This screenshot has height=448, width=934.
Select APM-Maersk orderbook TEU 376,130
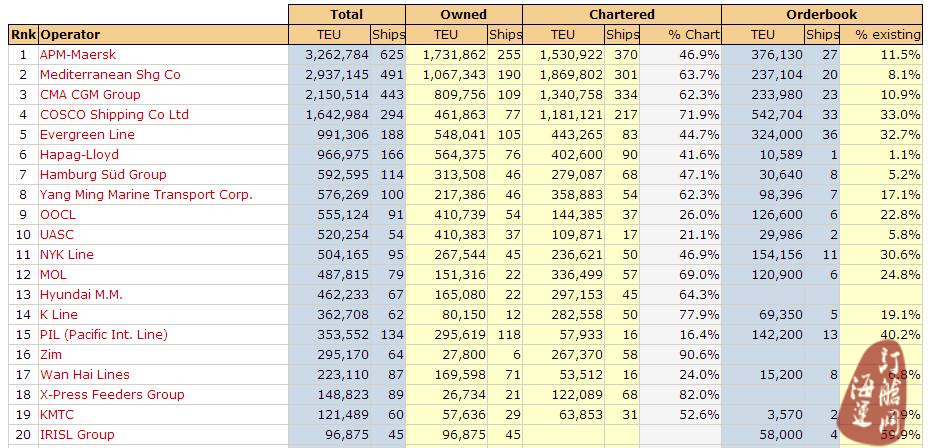[x=776, y=55]
